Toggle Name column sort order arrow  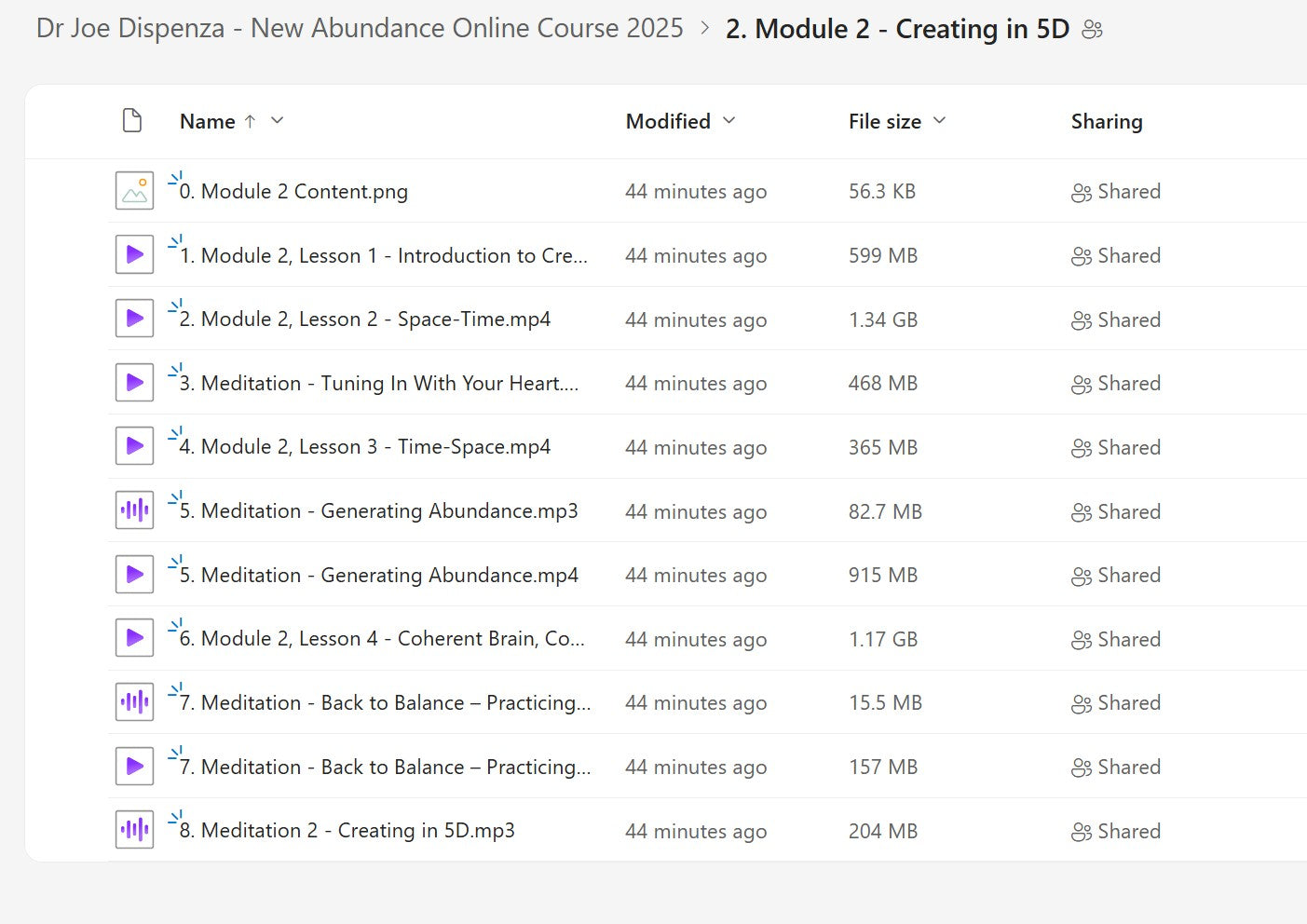coord(250,121)
